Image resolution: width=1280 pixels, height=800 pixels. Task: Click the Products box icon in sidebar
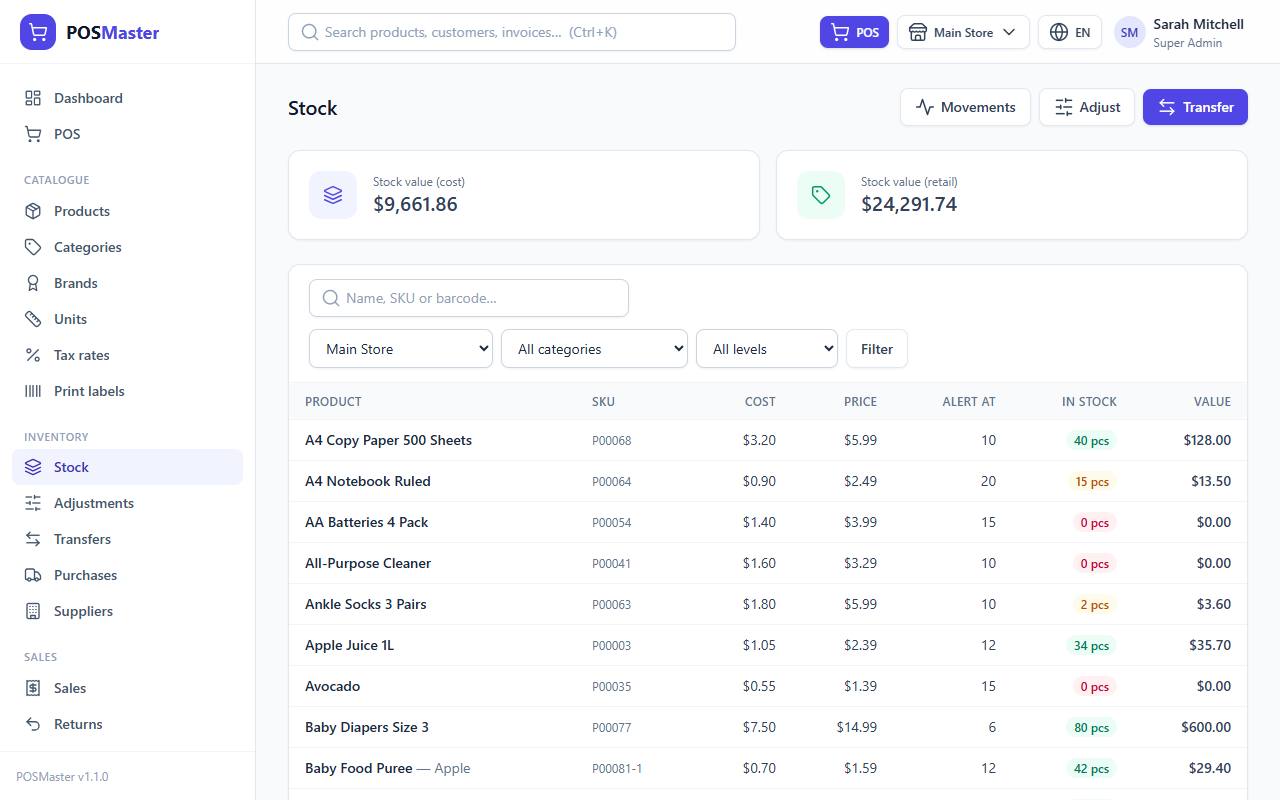pos(33,211)
